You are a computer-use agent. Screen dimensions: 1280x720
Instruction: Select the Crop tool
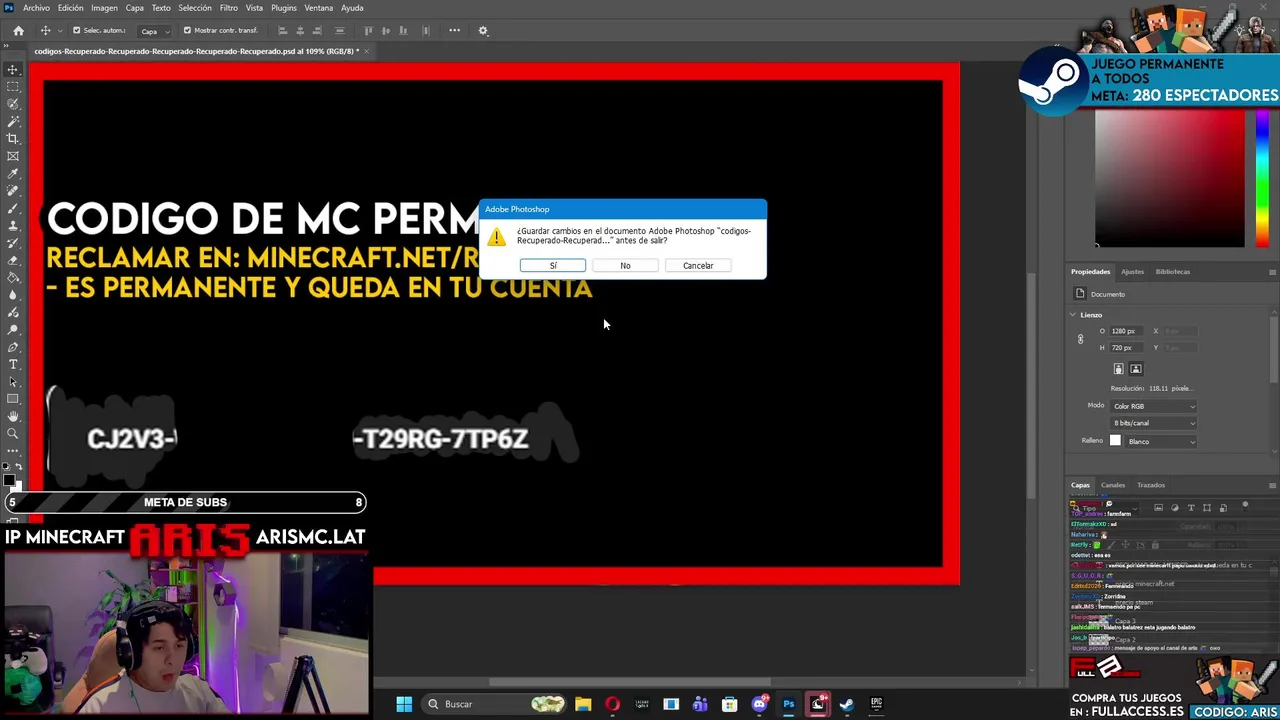13,139
